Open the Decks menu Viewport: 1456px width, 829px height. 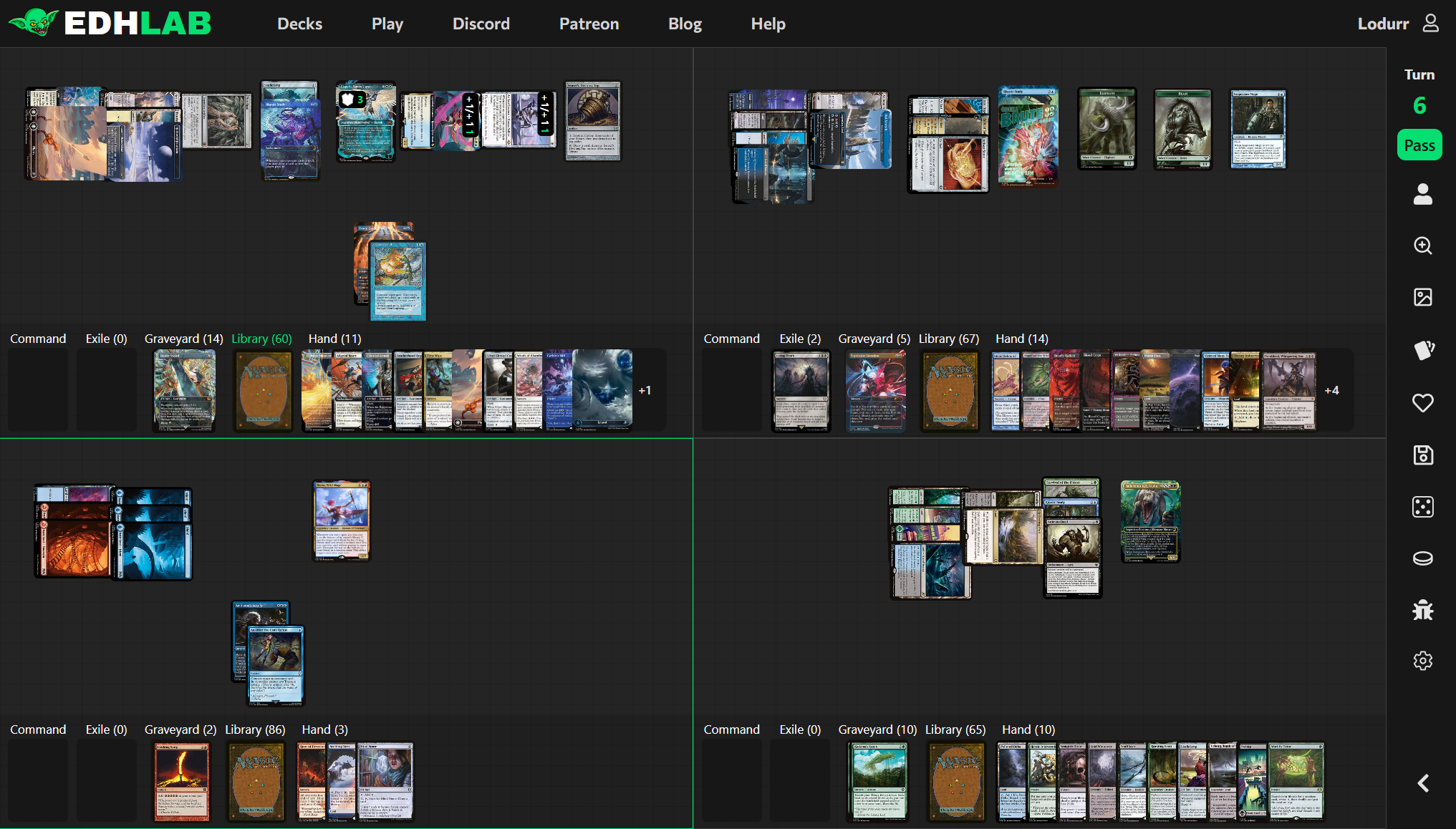(299, 24)
